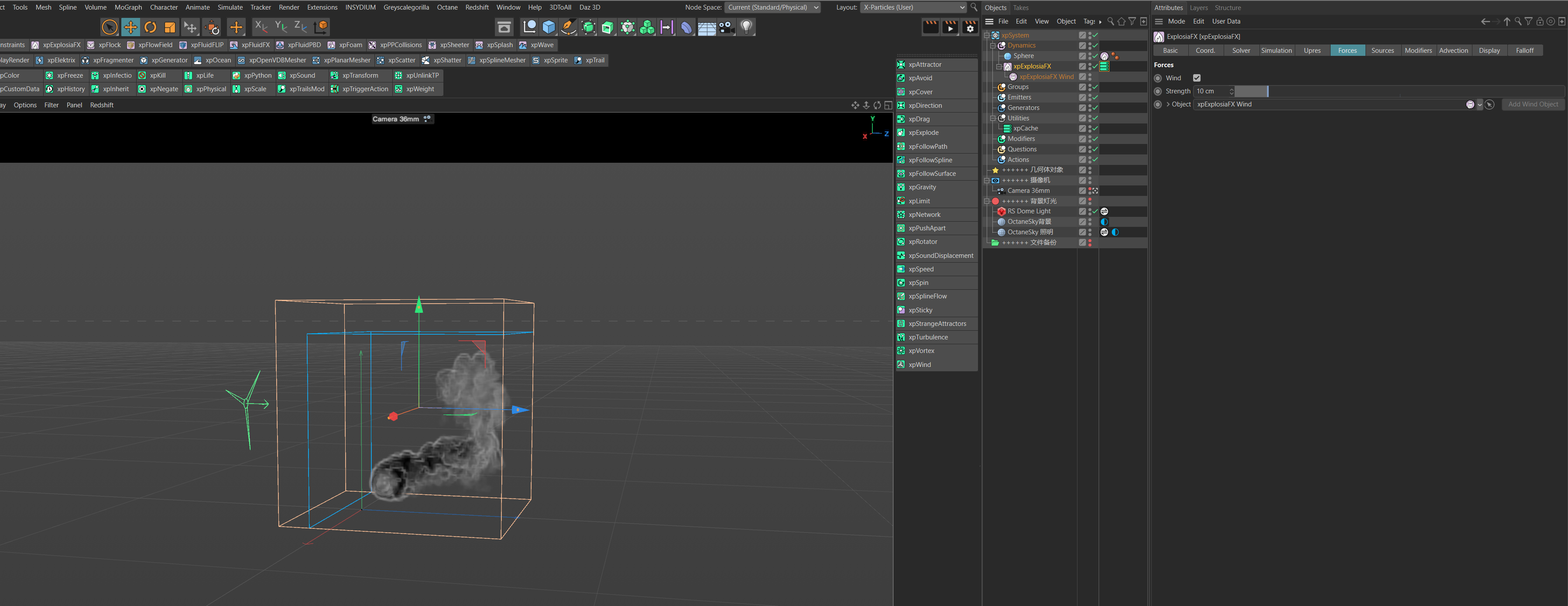Open the Layout dropdown
1568x606 pixels.
(914, 7)
